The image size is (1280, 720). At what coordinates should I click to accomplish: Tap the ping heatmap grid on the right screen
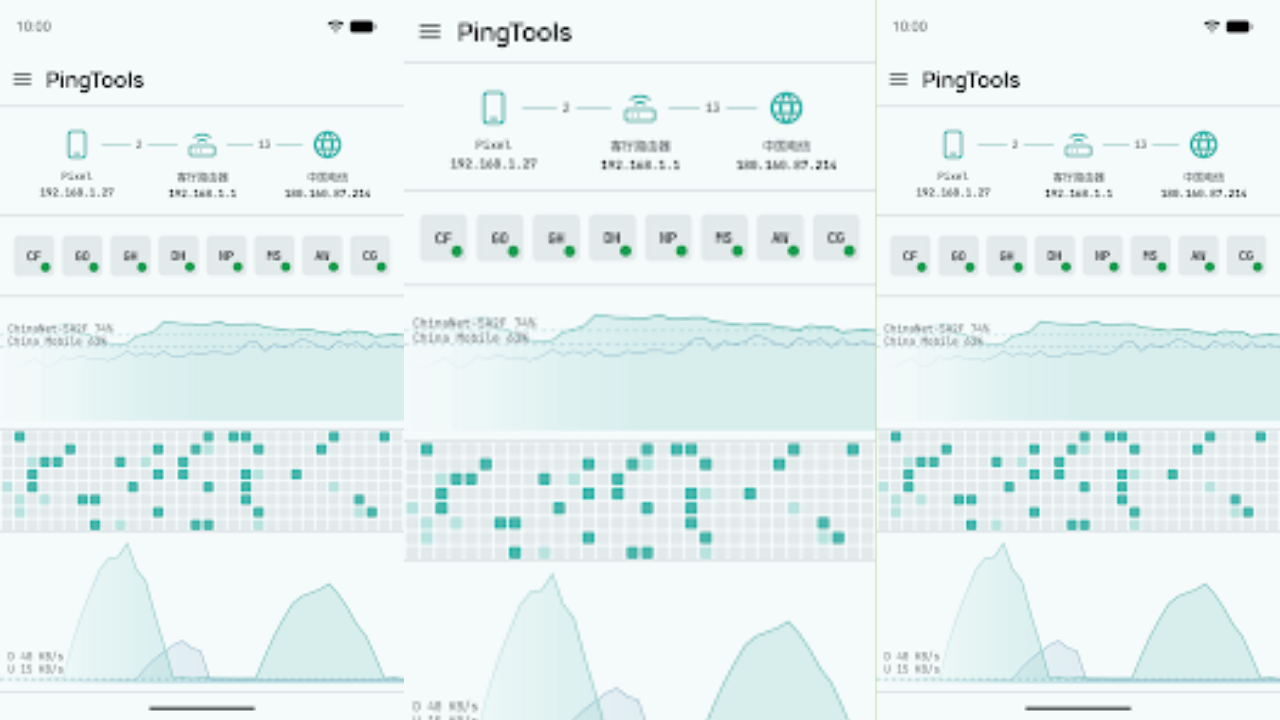[x=1078, y=480]
